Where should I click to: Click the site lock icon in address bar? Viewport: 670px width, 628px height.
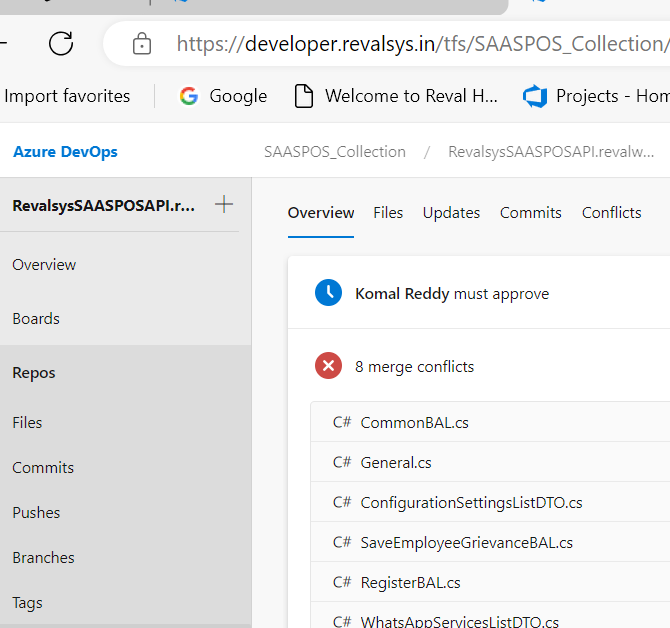pos(142,44)
